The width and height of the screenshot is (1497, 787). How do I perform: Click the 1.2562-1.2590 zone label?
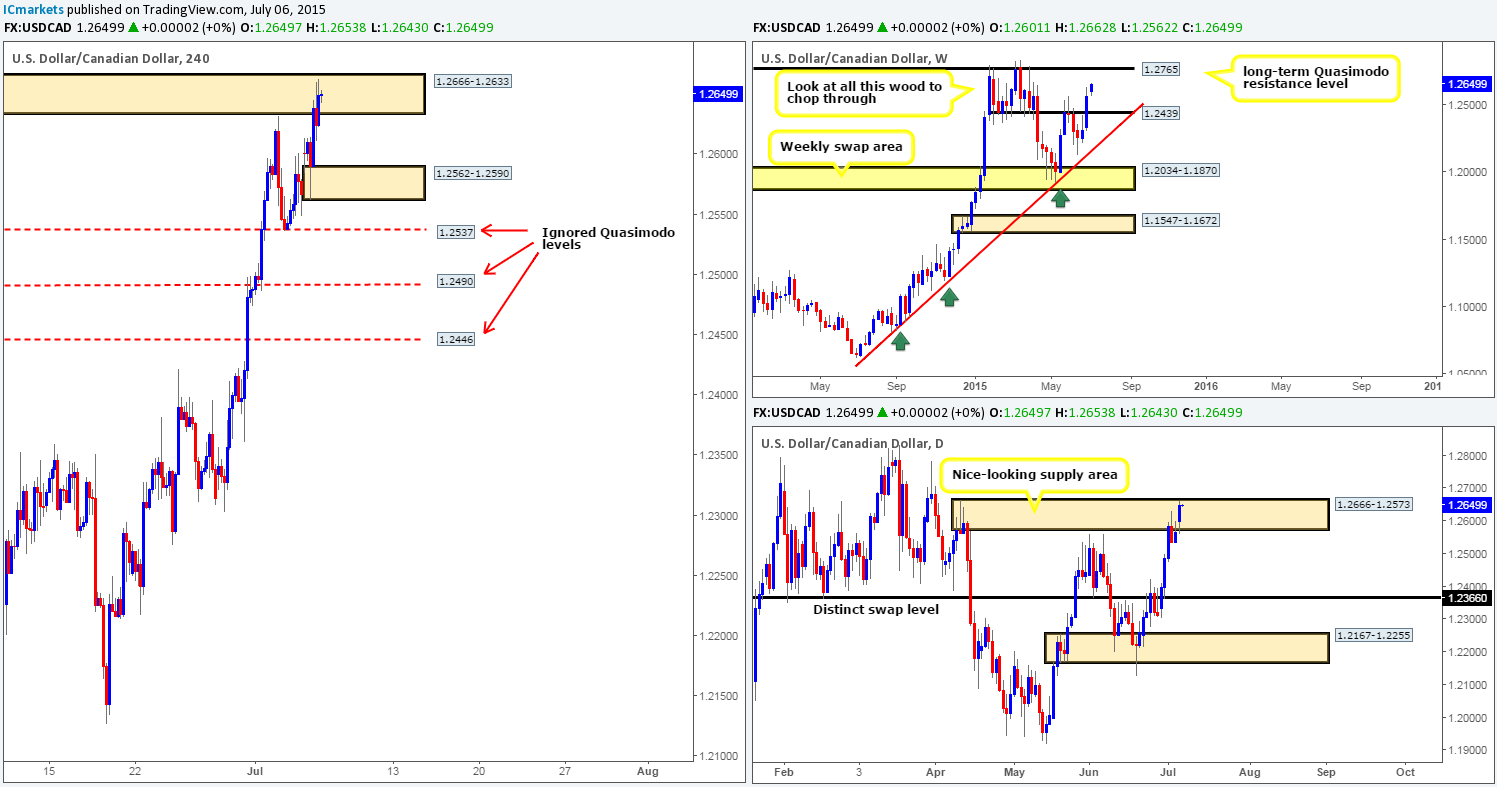473,173
